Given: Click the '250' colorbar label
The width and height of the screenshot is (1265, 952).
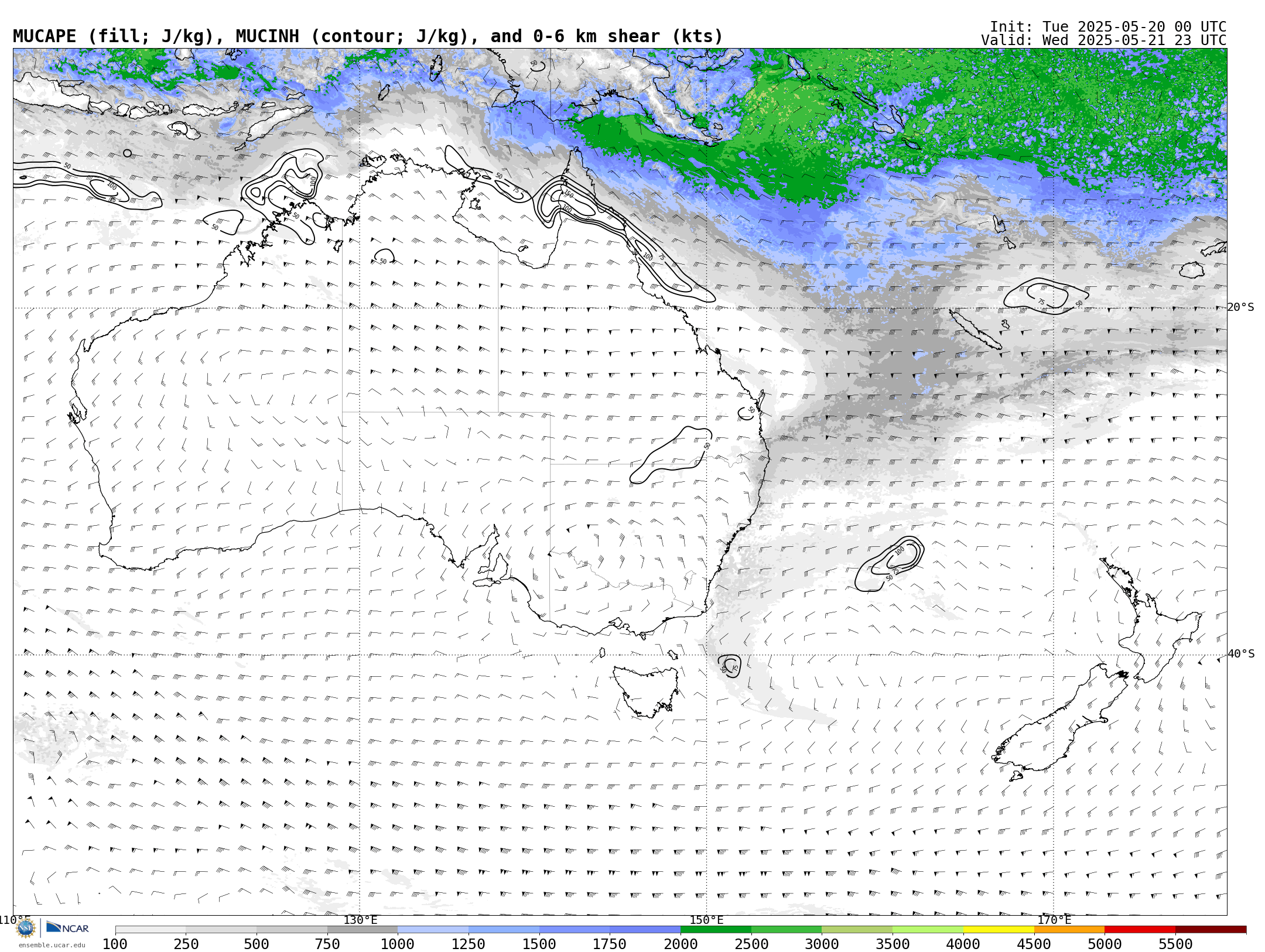Looking at the screenshot, I should (x=186, y=944).
